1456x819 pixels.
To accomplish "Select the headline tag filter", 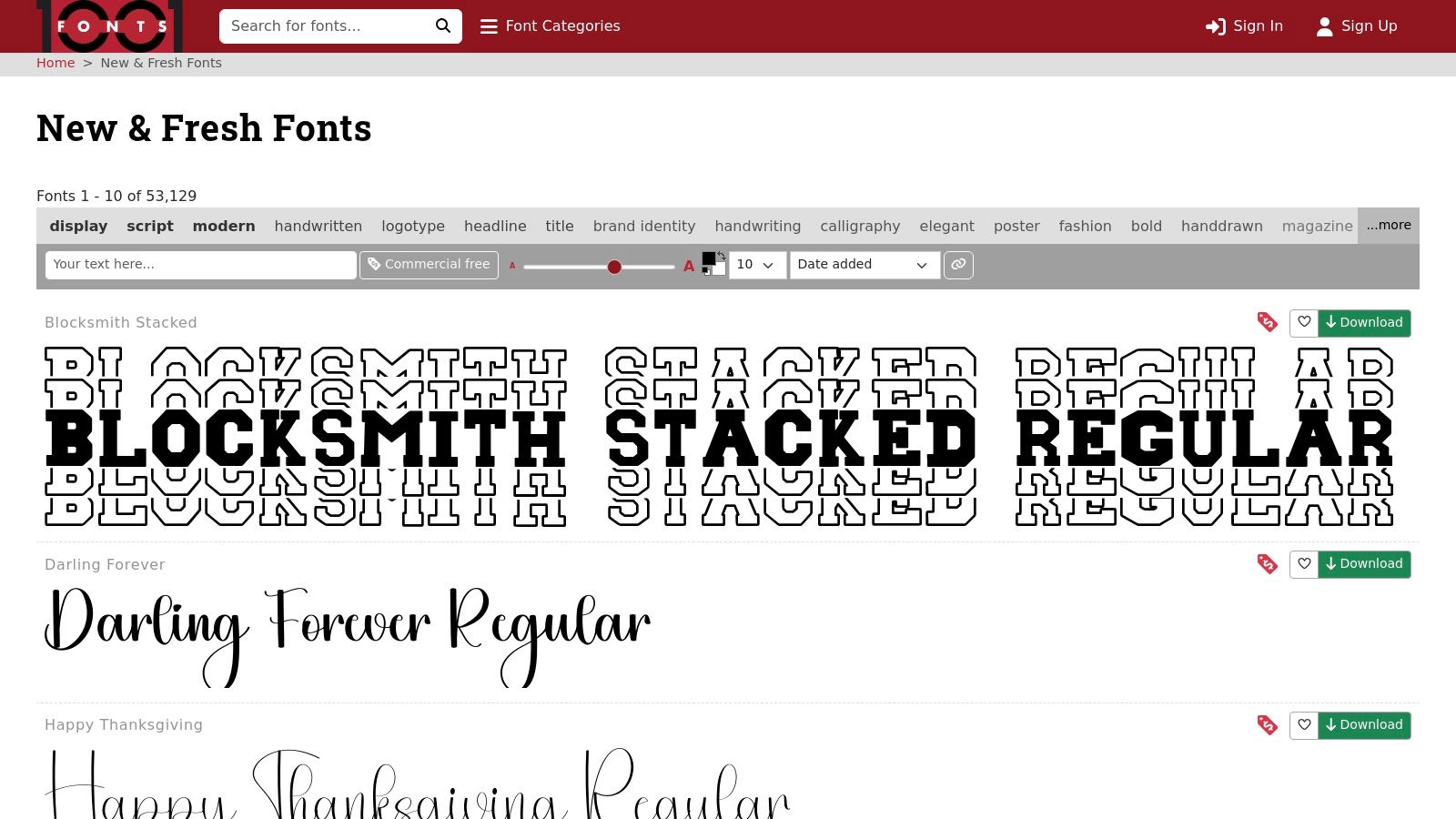I will point(495,226).
